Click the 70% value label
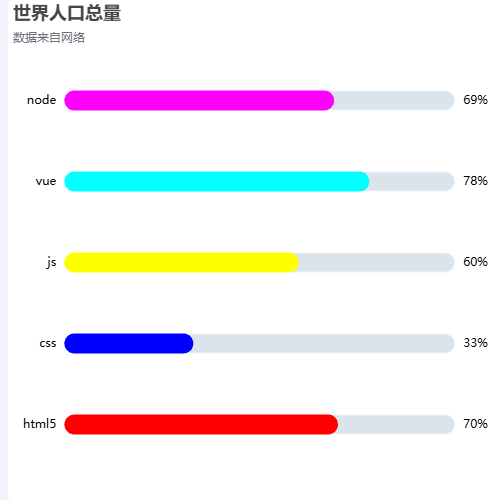The image size is (500, 500). coord(475,424)
